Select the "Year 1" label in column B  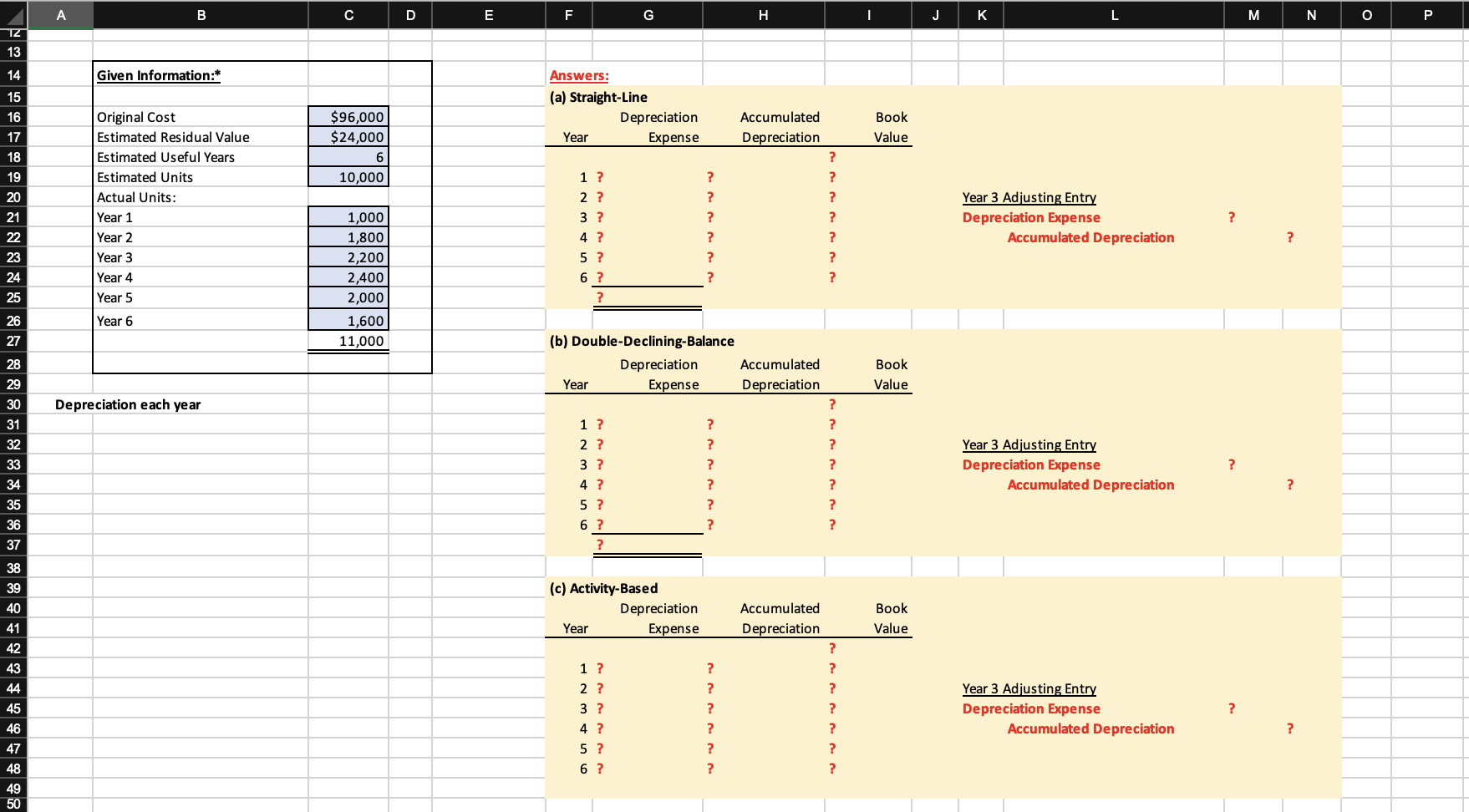[x=114, y=217]
